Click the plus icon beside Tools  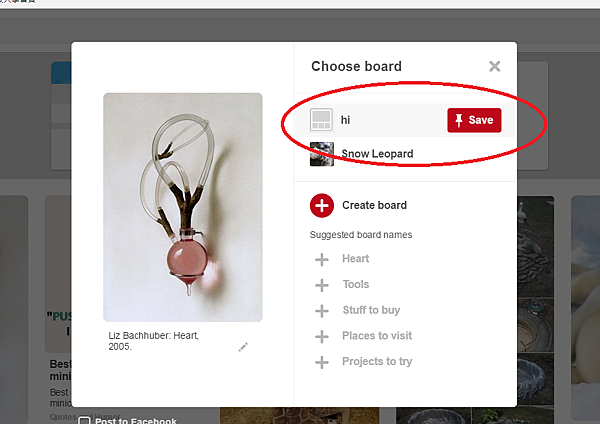pos(322,285)
